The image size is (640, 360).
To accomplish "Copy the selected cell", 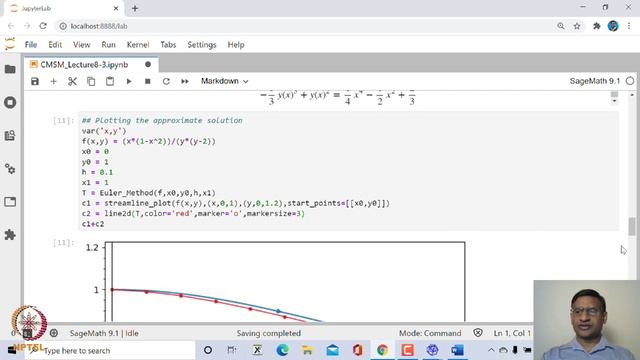I will [91, 81].
